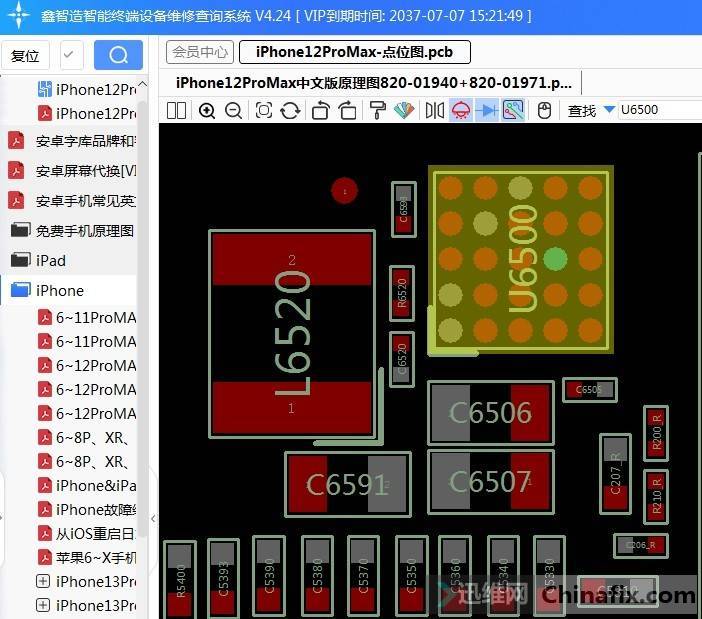The image size is (702, 619).
Task: Switch to the iPhone12ProMax-点位图.pcb tab
Action: click(354, 53)
